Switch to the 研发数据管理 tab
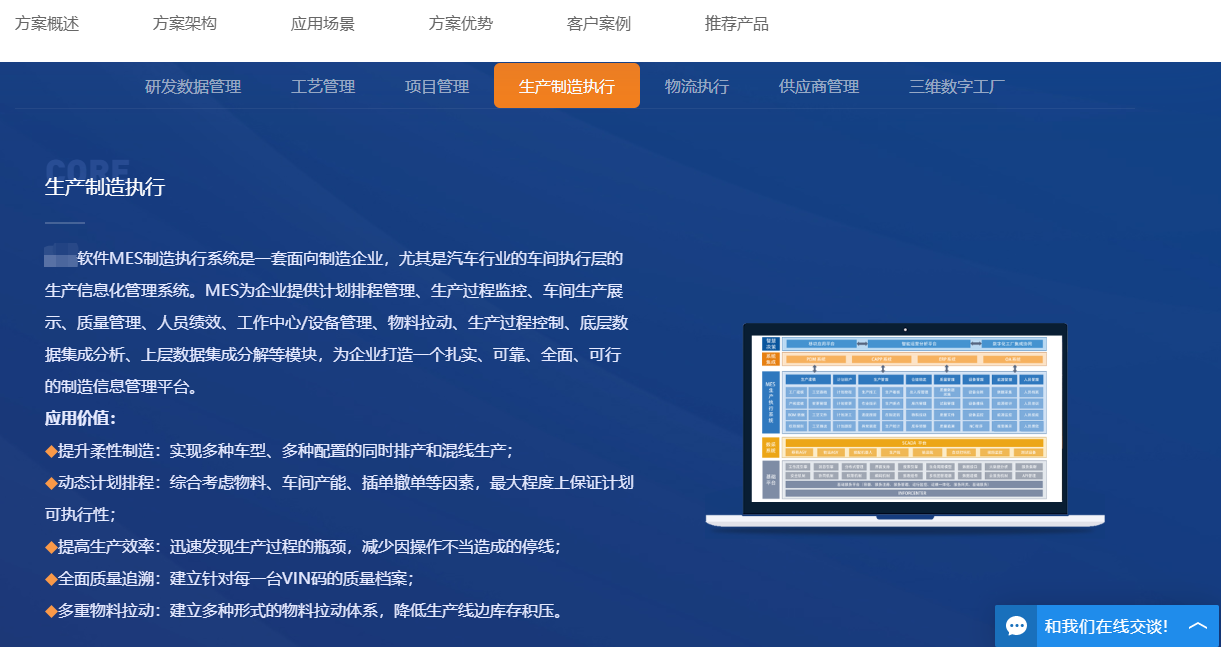The width and height of the screenshot is (1221, 647). click(x=194, y=86)
